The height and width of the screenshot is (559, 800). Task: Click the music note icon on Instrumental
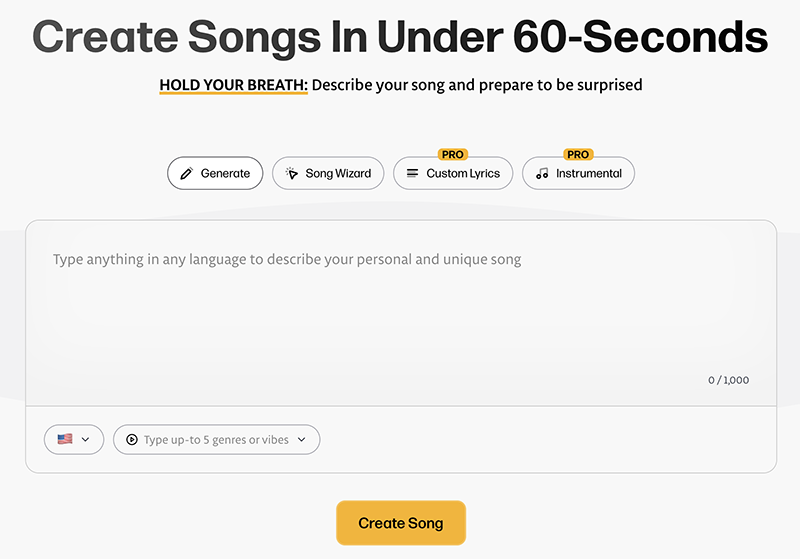(x=542, y=174)
